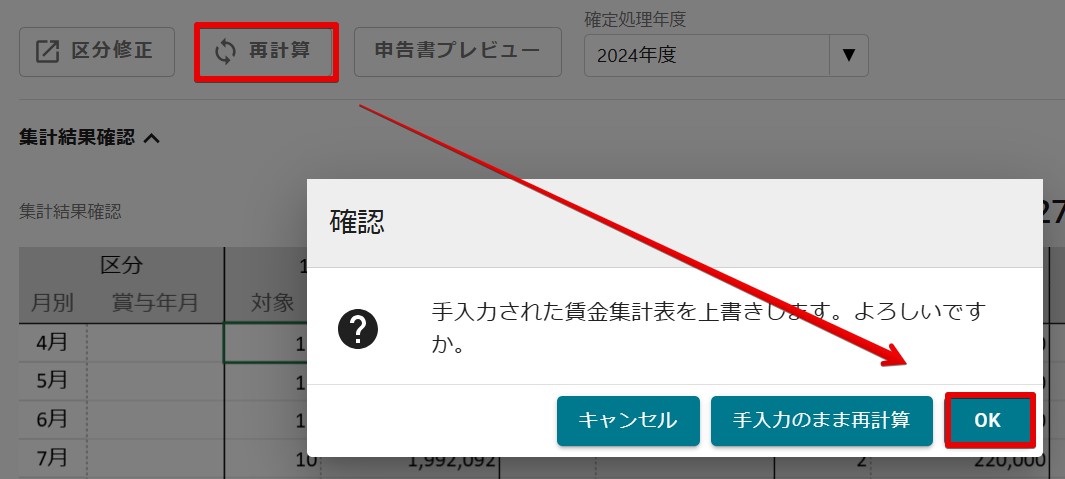Collapse the 集計結果確認 section chevron
The width and height of the screenshot is (1065, 479).
(x=152, y=139)
